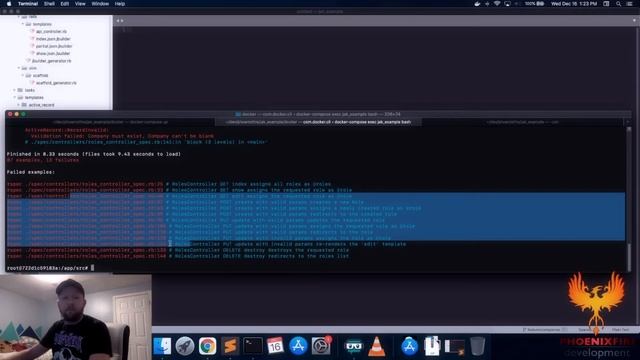The image size is (640, 360).
Task: Open the minimized window thumbnail in Dock
Action: pyautogui.click(x=454, y=347)
